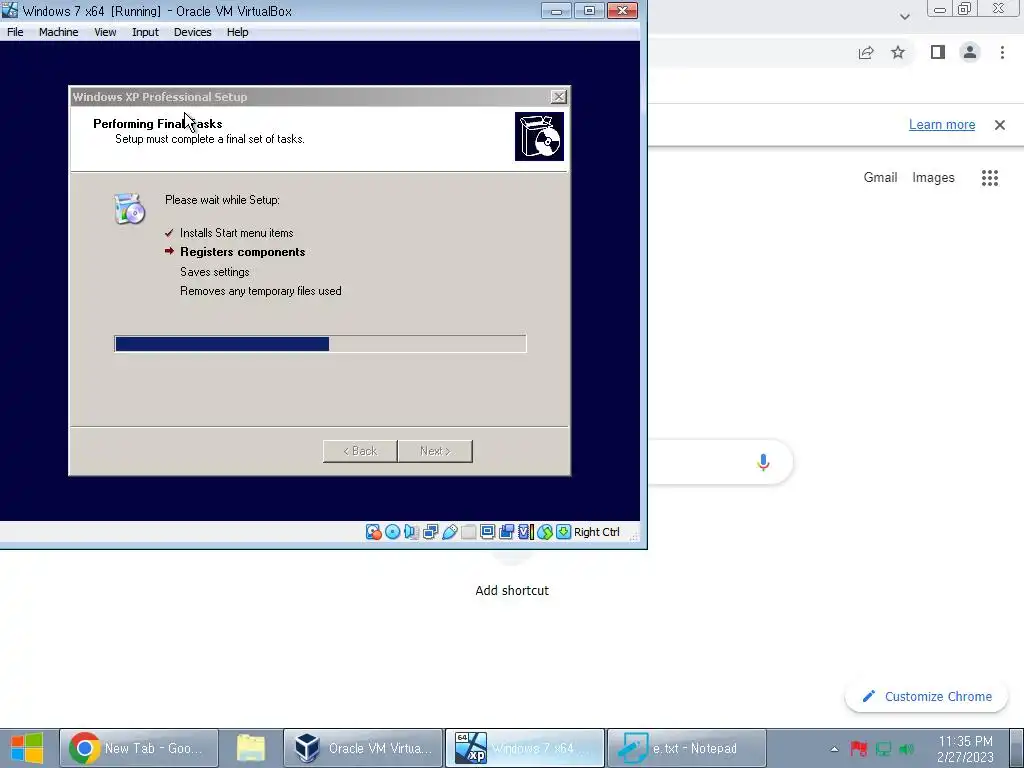Switch to New Tab Google Chrome taskbar item
The width and height of the screenshot is (1024, 768).
click(x=139, y=748)
